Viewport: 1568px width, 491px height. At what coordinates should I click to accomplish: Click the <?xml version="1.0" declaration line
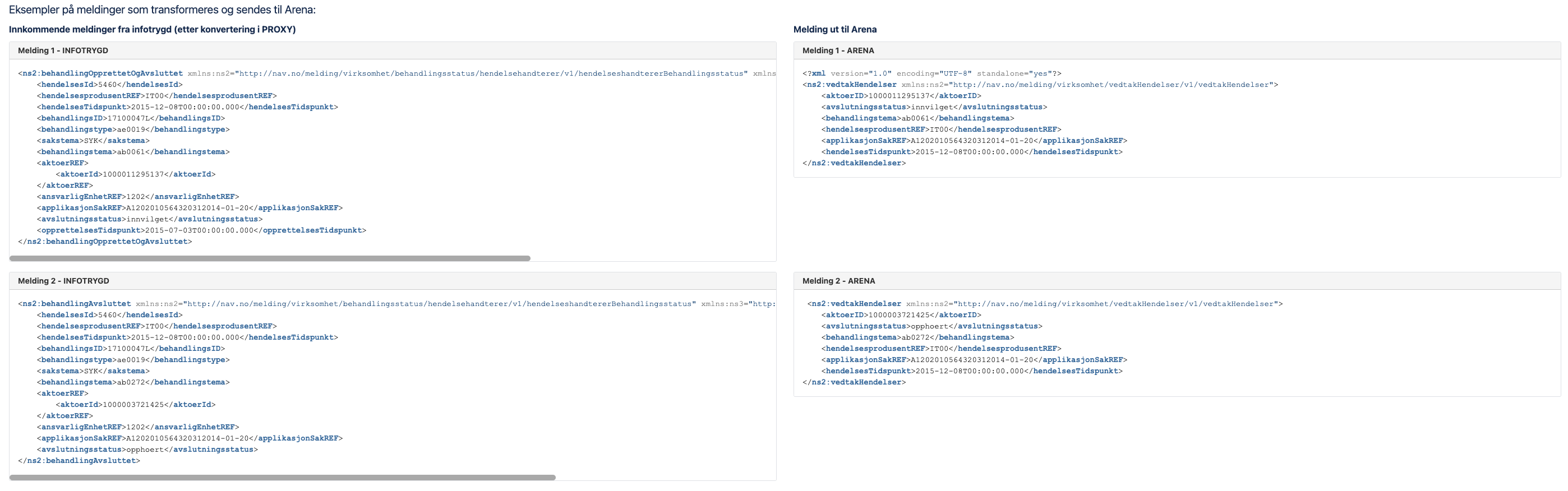(932, 73)
